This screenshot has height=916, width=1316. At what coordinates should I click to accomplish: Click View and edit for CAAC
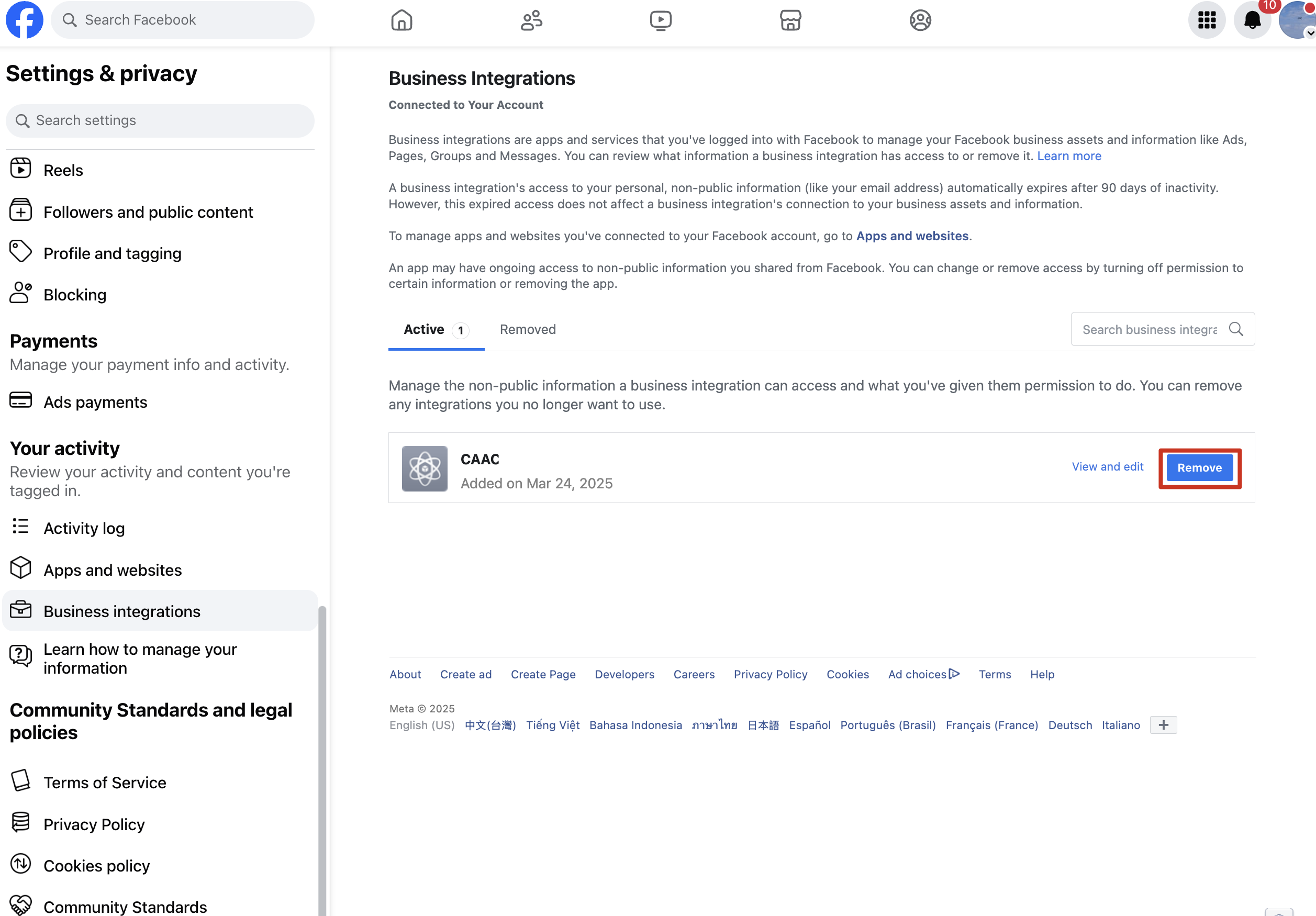tap(1107, 466)
